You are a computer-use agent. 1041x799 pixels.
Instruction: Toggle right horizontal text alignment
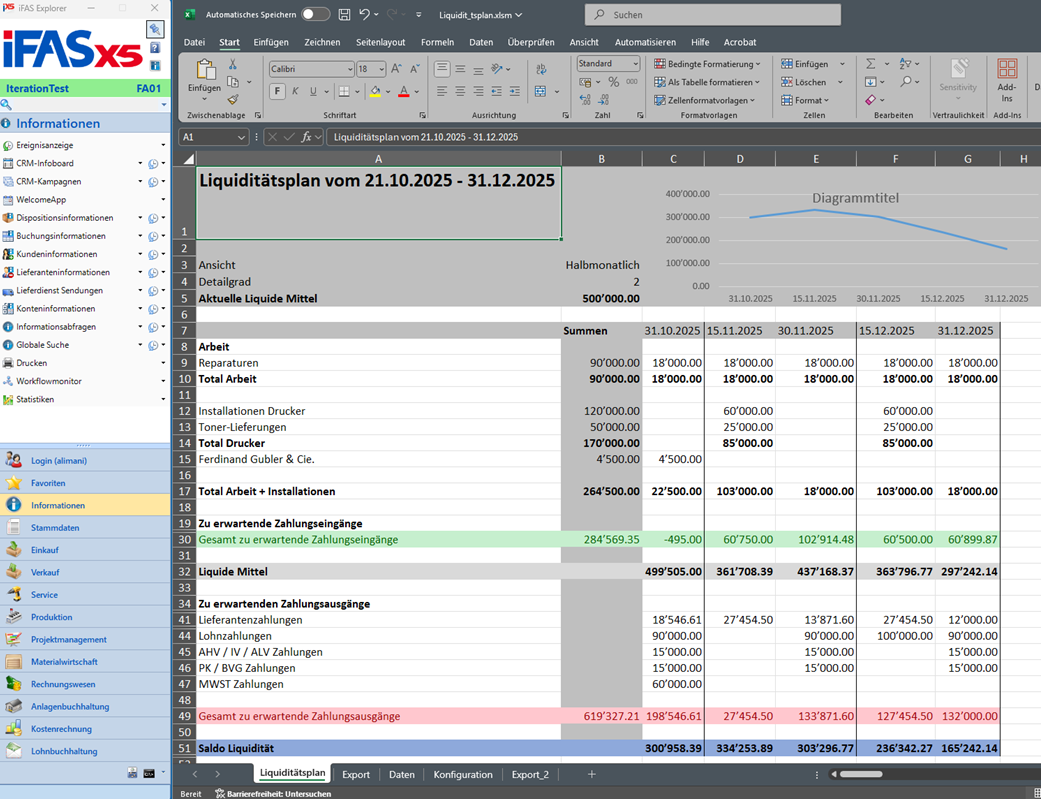tap(478, 91)
